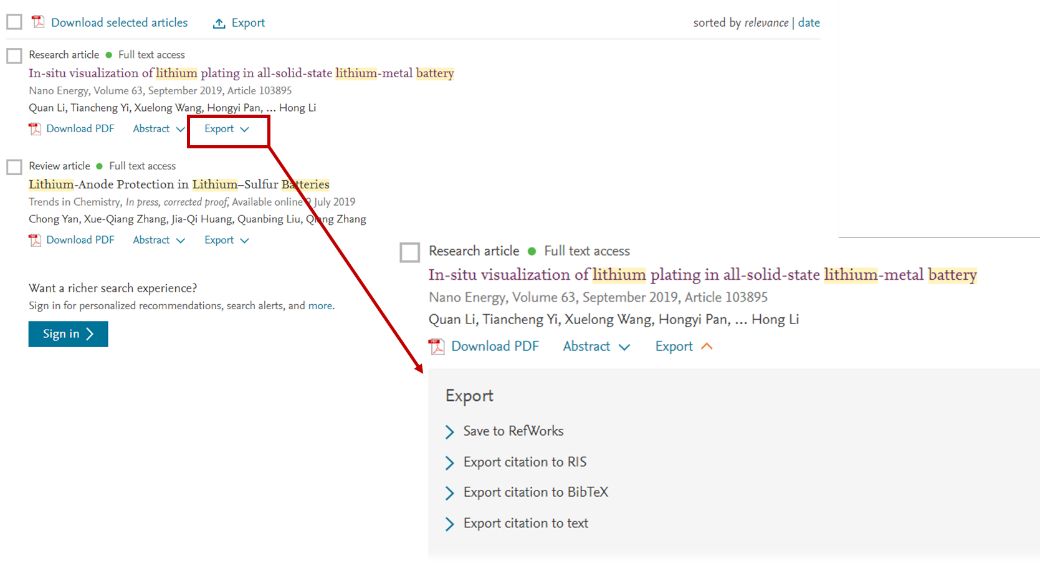Click 'more' link in sign-in prompt
This screenshot has width=1040, height=574.
(x=320, y=306)
